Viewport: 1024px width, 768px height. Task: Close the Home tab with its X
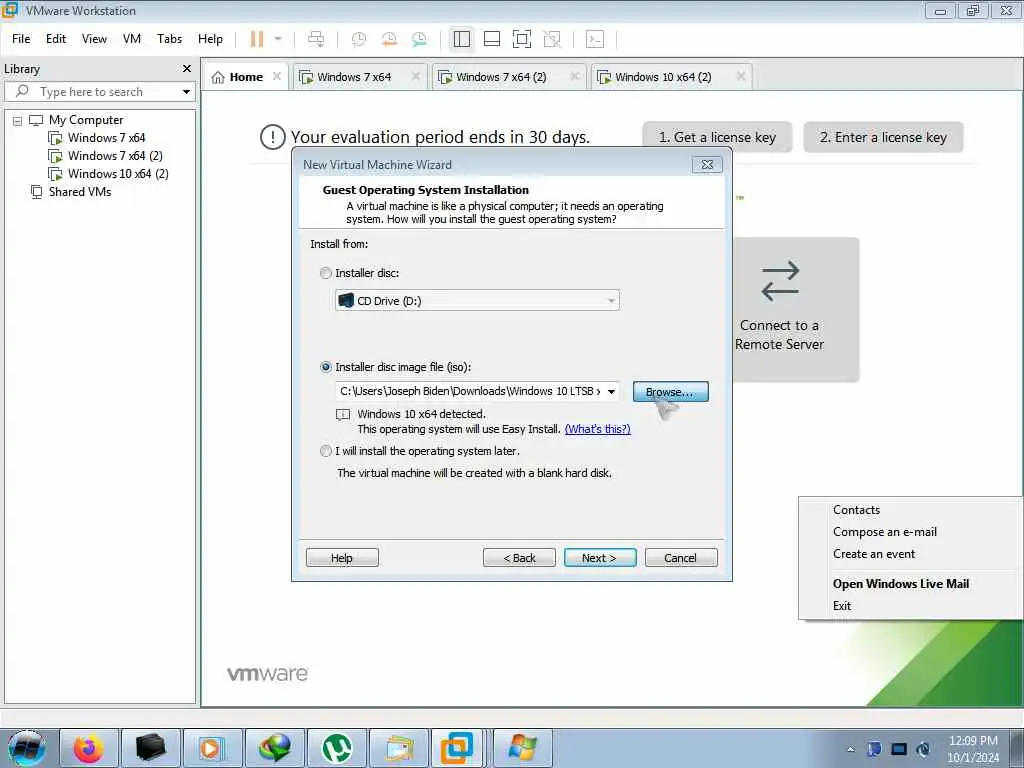277,76
